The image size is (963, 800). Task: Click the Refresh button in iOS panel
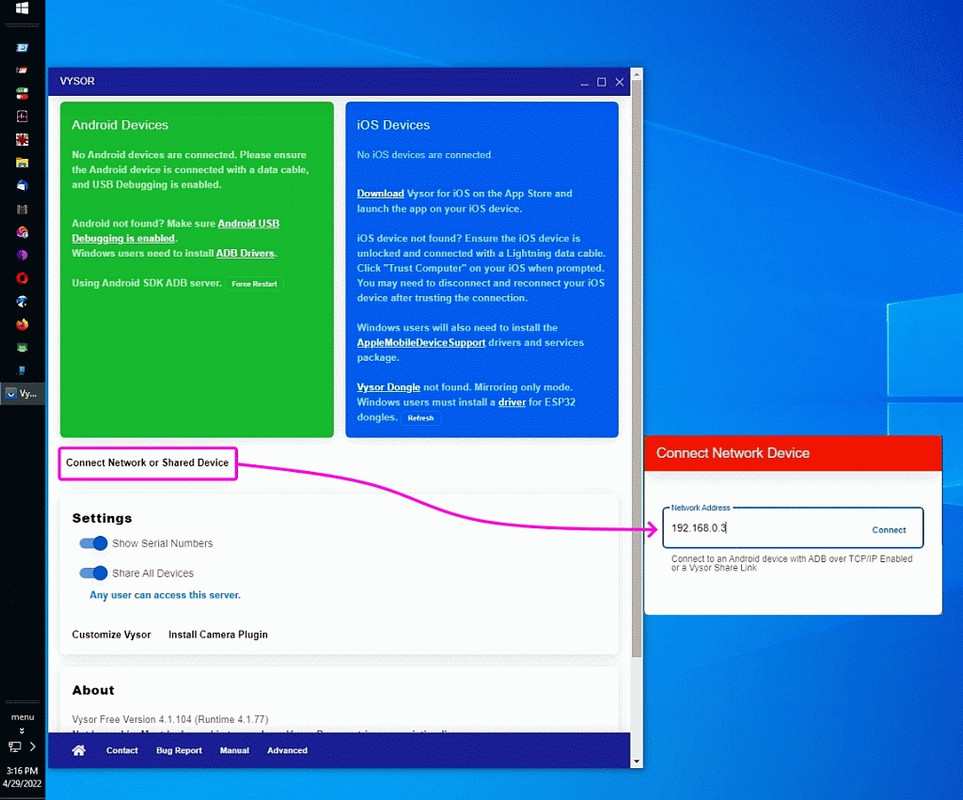[x=421, y=418]
